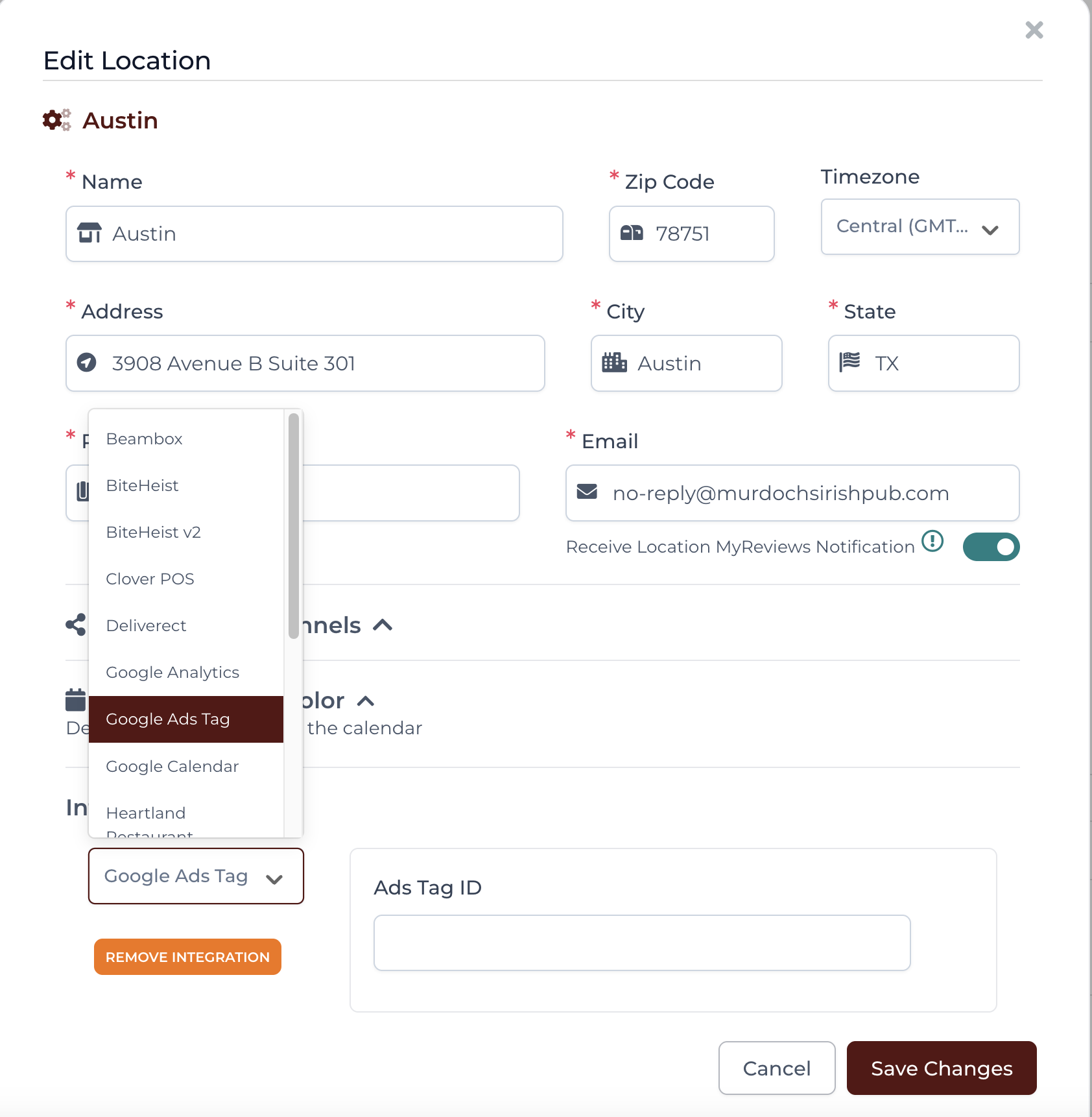Click the envelope icon in Email field
Image resolution: width=1092 pixels, height=1117 pixels.
[x=587, y=492]
